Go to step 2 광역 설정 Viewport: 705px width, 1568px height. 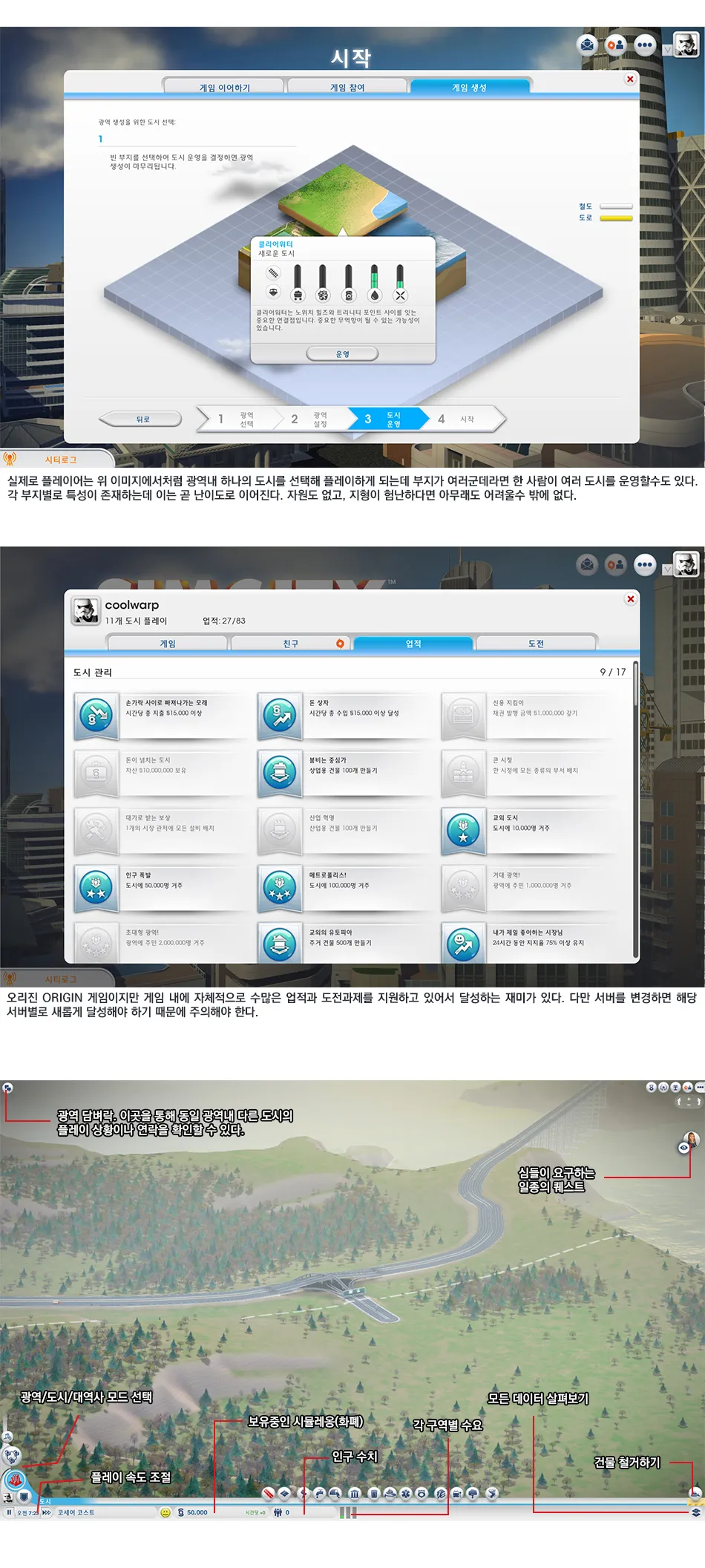tap(310, 419)
